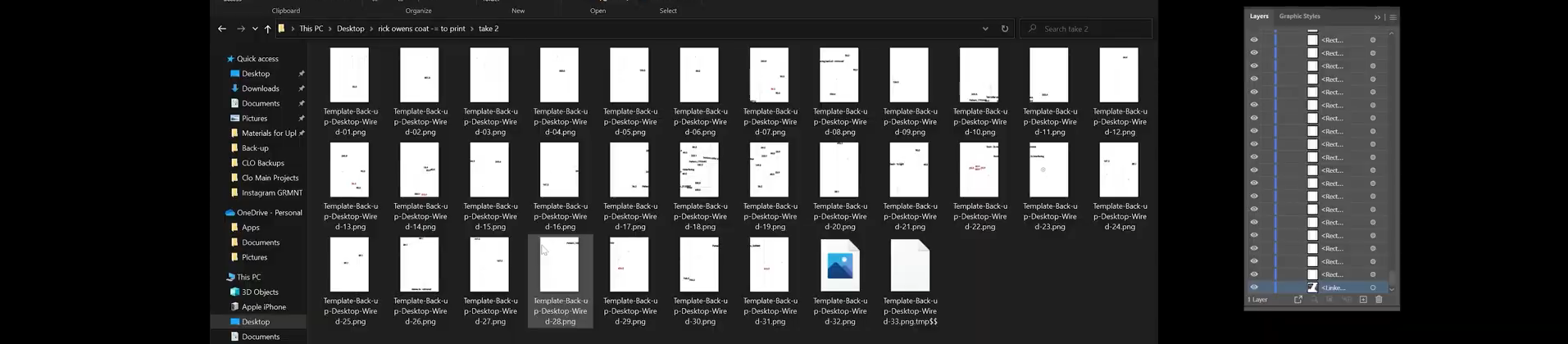Select the blank Wired-33.png.tmp$$ file icon
This screenshot has height=344, width=1568.
910,265
